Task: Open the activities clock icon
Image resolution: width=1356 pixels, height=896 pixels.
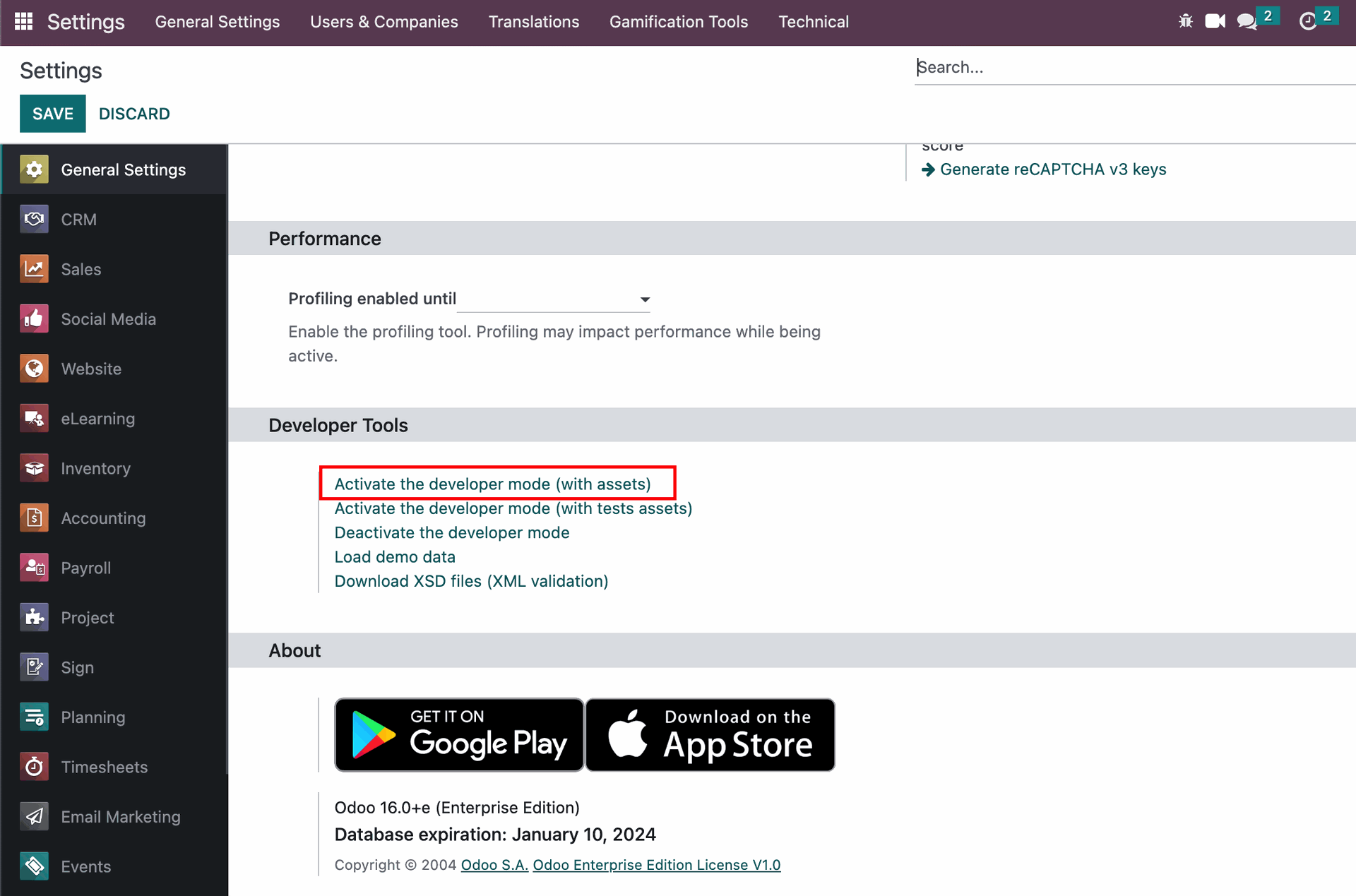Action: (1308, 21)
